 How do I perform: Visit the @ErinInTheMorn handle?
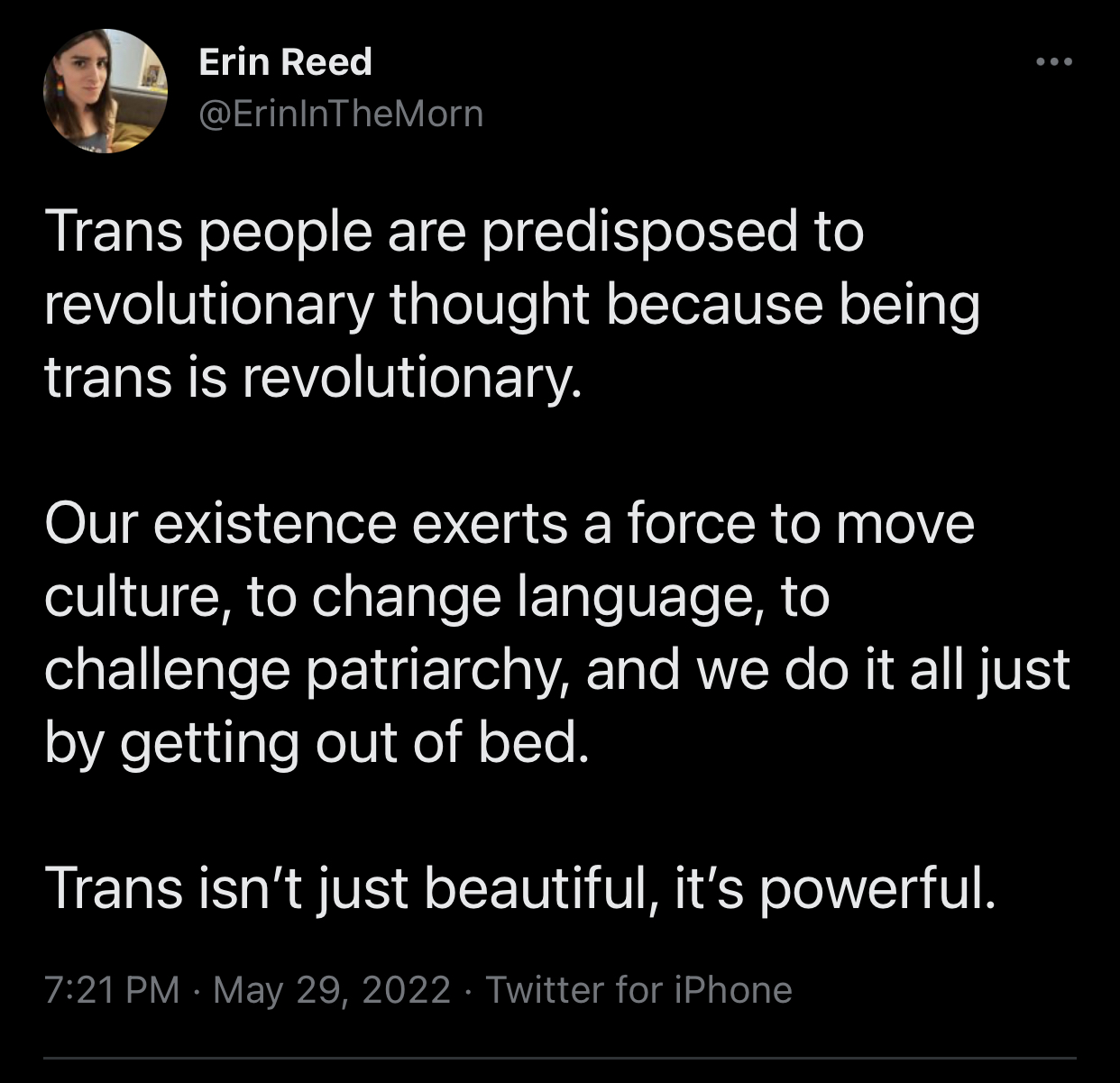click(x=341, y=114)
